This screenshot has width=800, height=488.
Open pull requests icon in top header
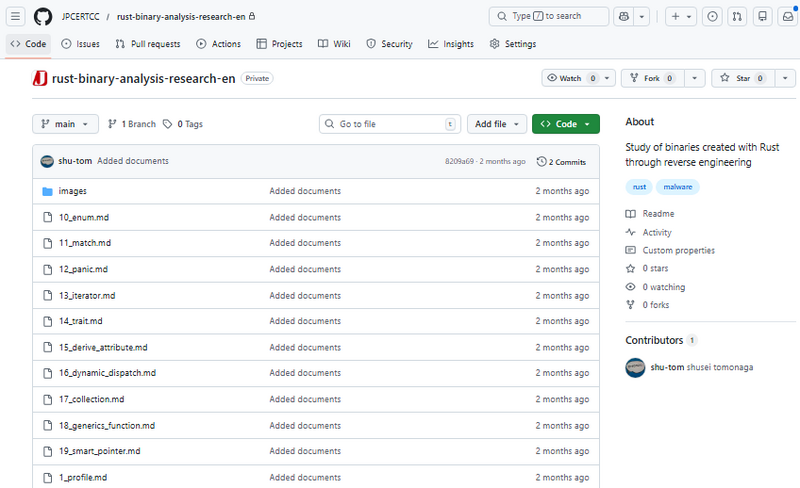coord(737,17)
